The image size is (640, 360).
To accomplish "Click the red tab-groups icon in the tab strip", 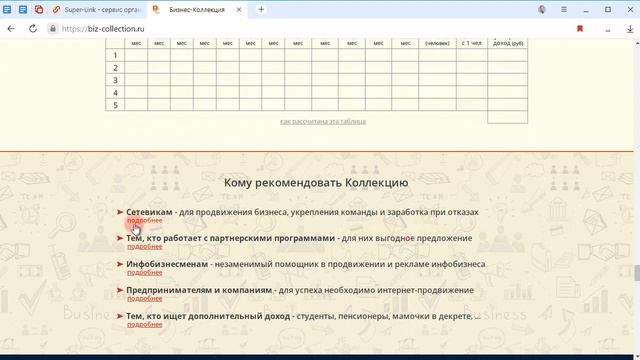I will 39,9.
